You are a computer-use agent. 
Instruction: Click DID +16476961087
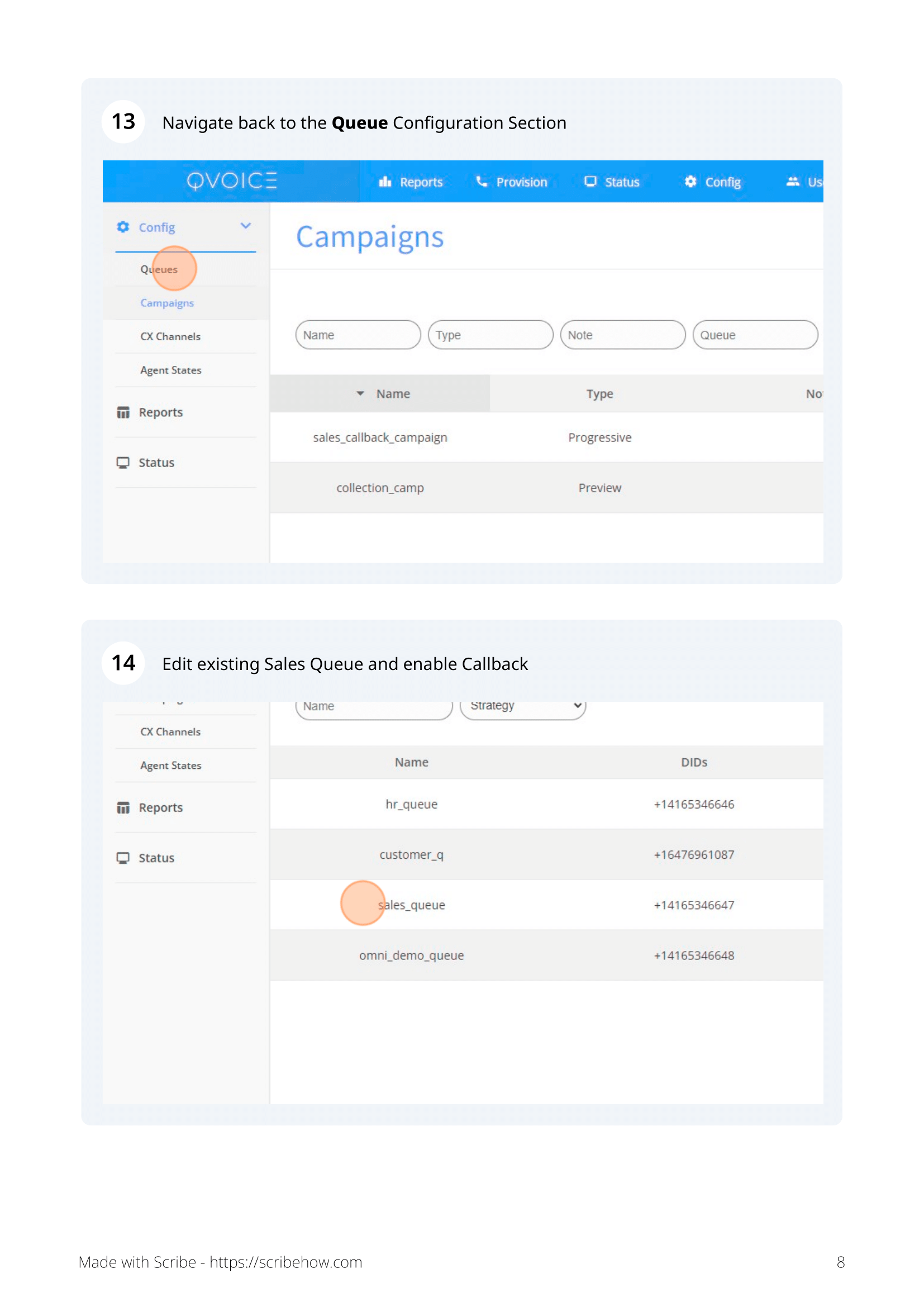pos(694,855)
